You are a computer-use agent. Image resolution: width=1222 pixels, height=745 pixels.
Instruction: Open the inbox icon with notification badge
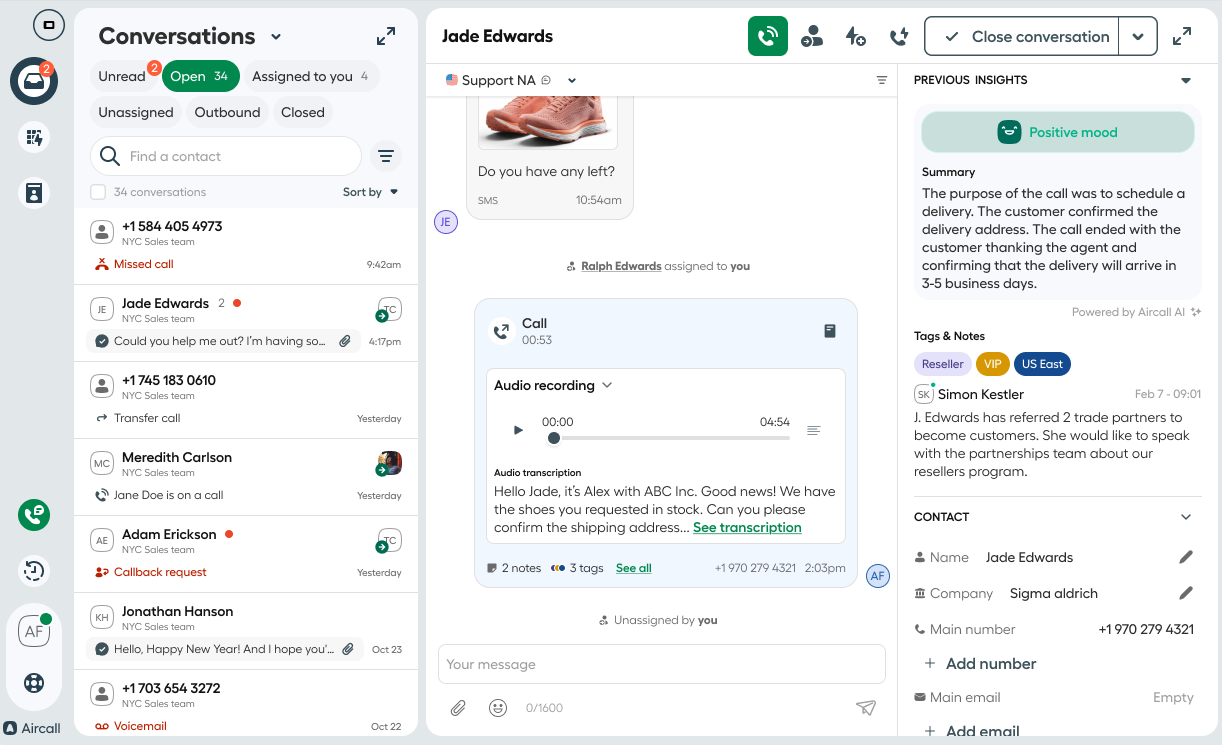click(34, 81)
